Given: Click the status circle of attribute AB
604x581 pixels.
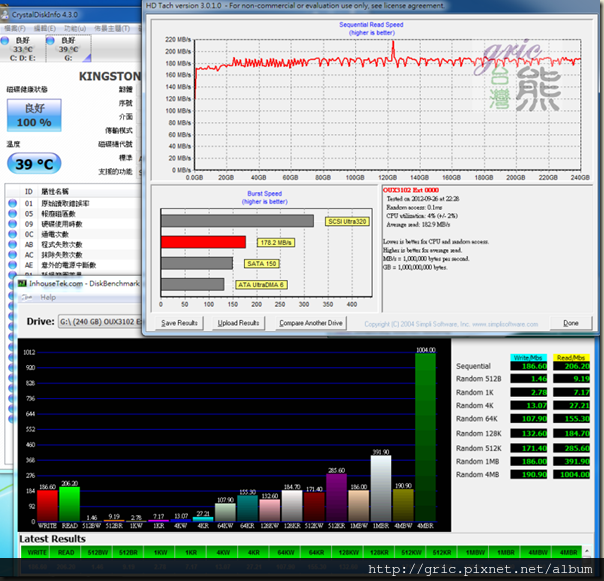Looking at the screenshot, I should (x=12, y=244).
